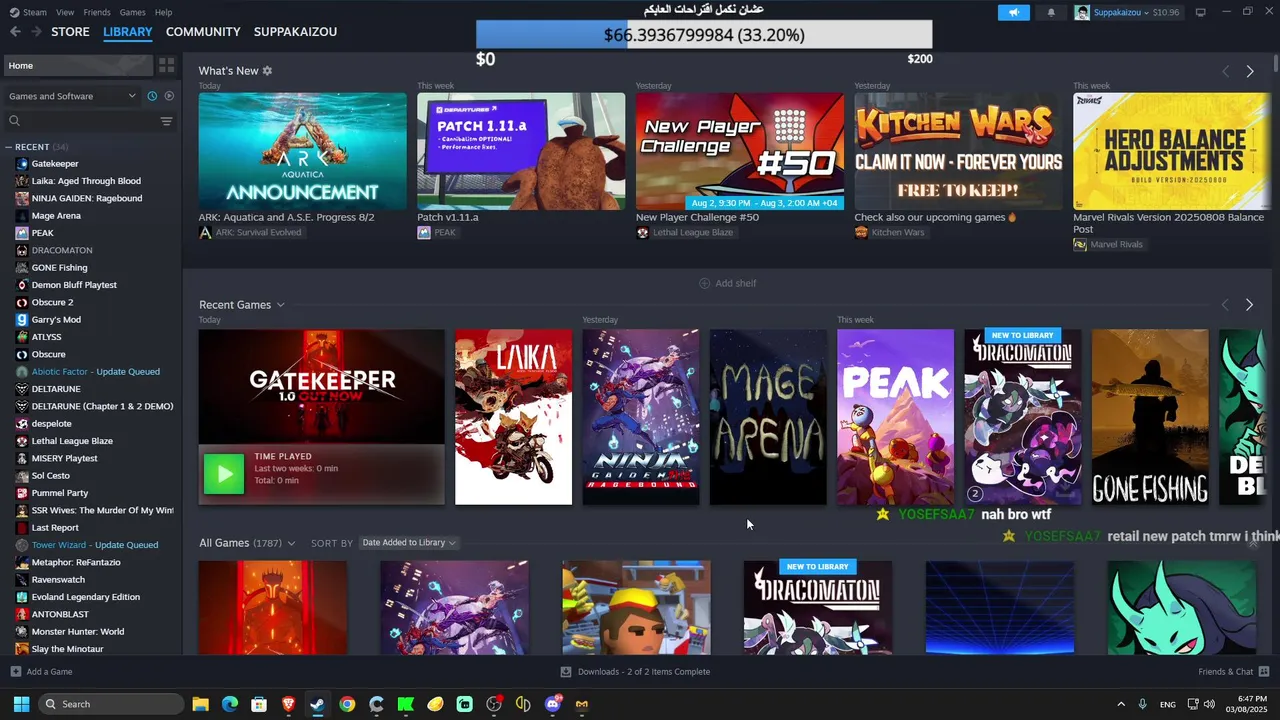1280x720 pixels.
Task: Click the ready-to-play filter icon
Action: [169, 96]
